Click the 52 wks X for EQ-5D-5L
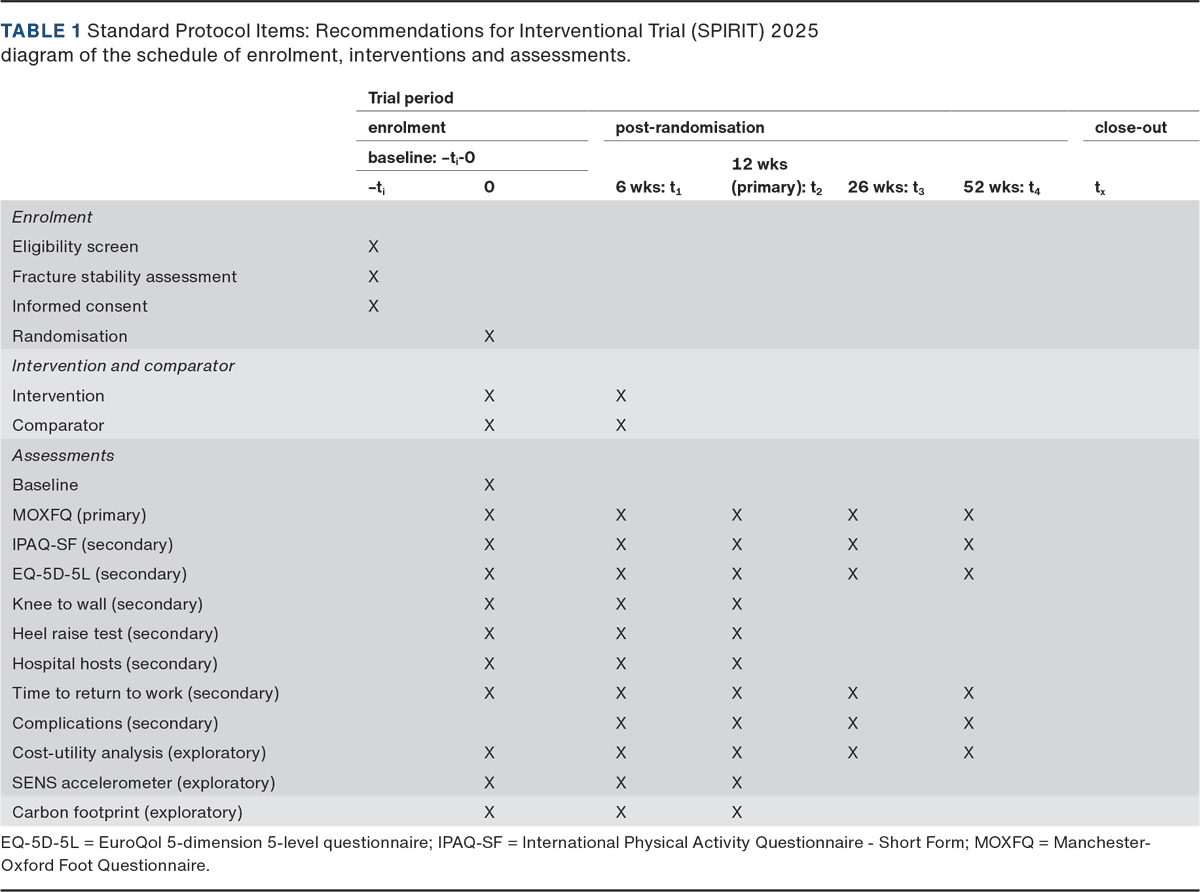1200x892 pixels. 968,574
